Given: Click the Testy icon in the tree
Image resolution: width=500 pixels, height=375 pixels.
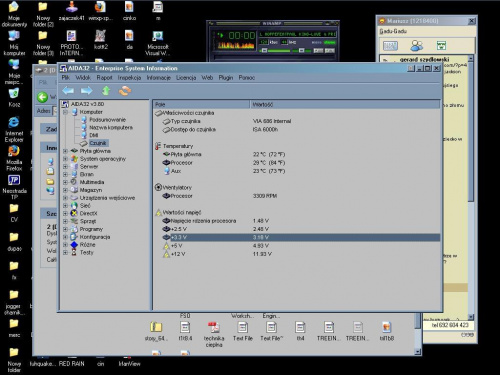Looking at the screenshot, I should coord(74,252).
